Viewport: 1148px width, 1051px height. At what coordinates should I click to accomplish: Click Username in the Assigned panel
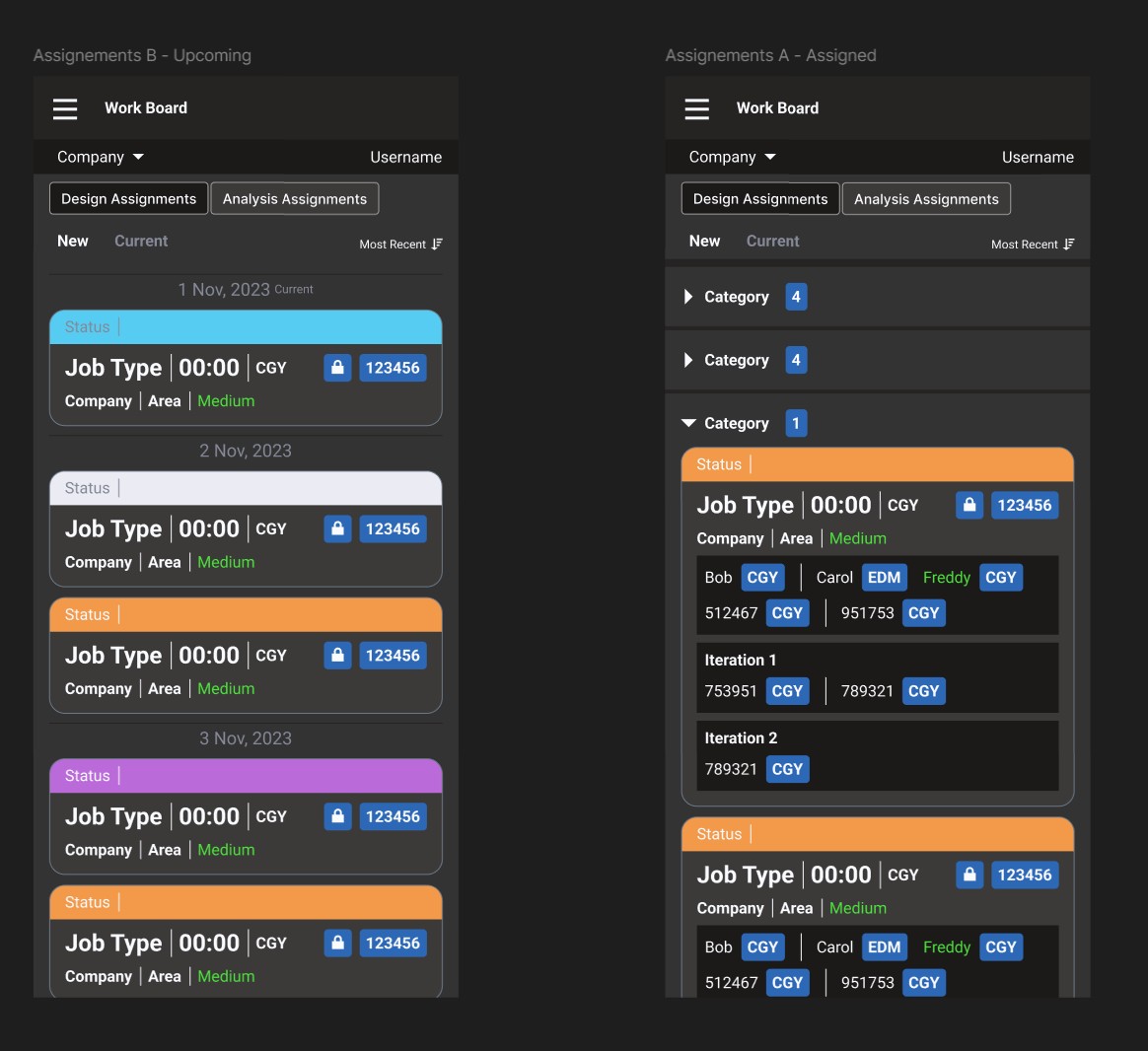1039,158
